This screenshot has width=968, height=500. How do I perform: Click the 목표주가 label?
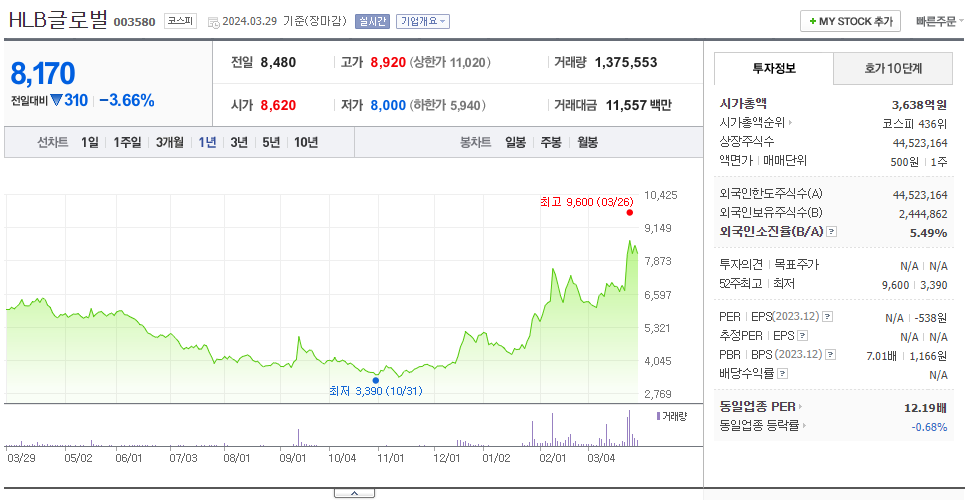click(x=797, y=265)
